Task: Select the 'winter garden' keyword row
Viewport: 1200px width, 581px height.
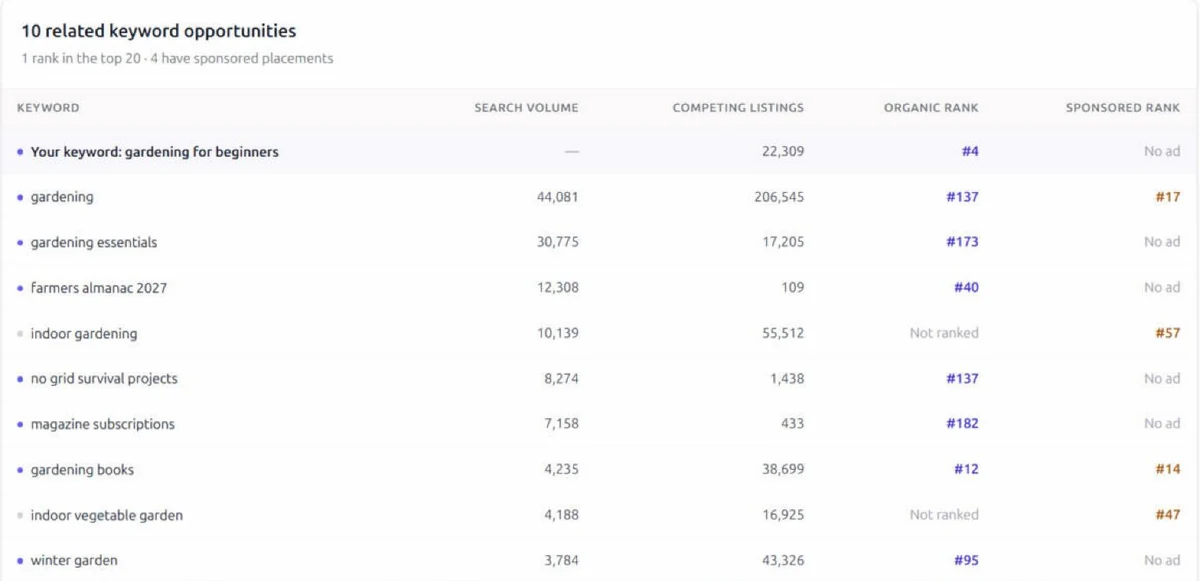Action: (600, 561)
